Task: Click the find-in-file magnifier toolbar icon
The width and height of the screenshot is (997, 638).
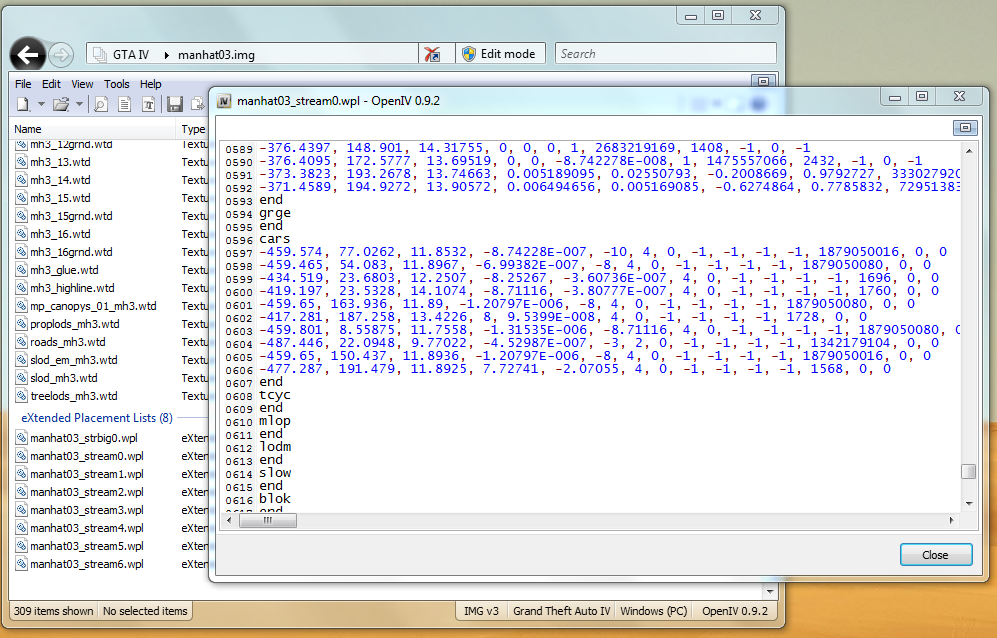Action: pos(101,104)
